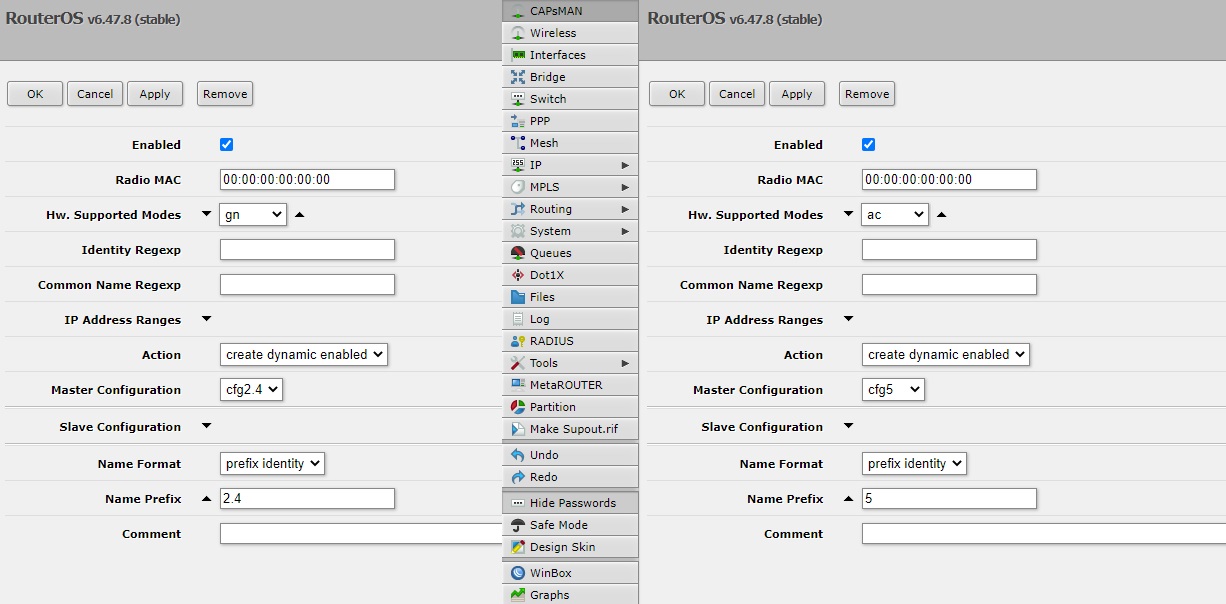Click the WinBox icon
The width and height of the screenshot is (1226, 604).
pyautogui.click(x=517, y=573)
